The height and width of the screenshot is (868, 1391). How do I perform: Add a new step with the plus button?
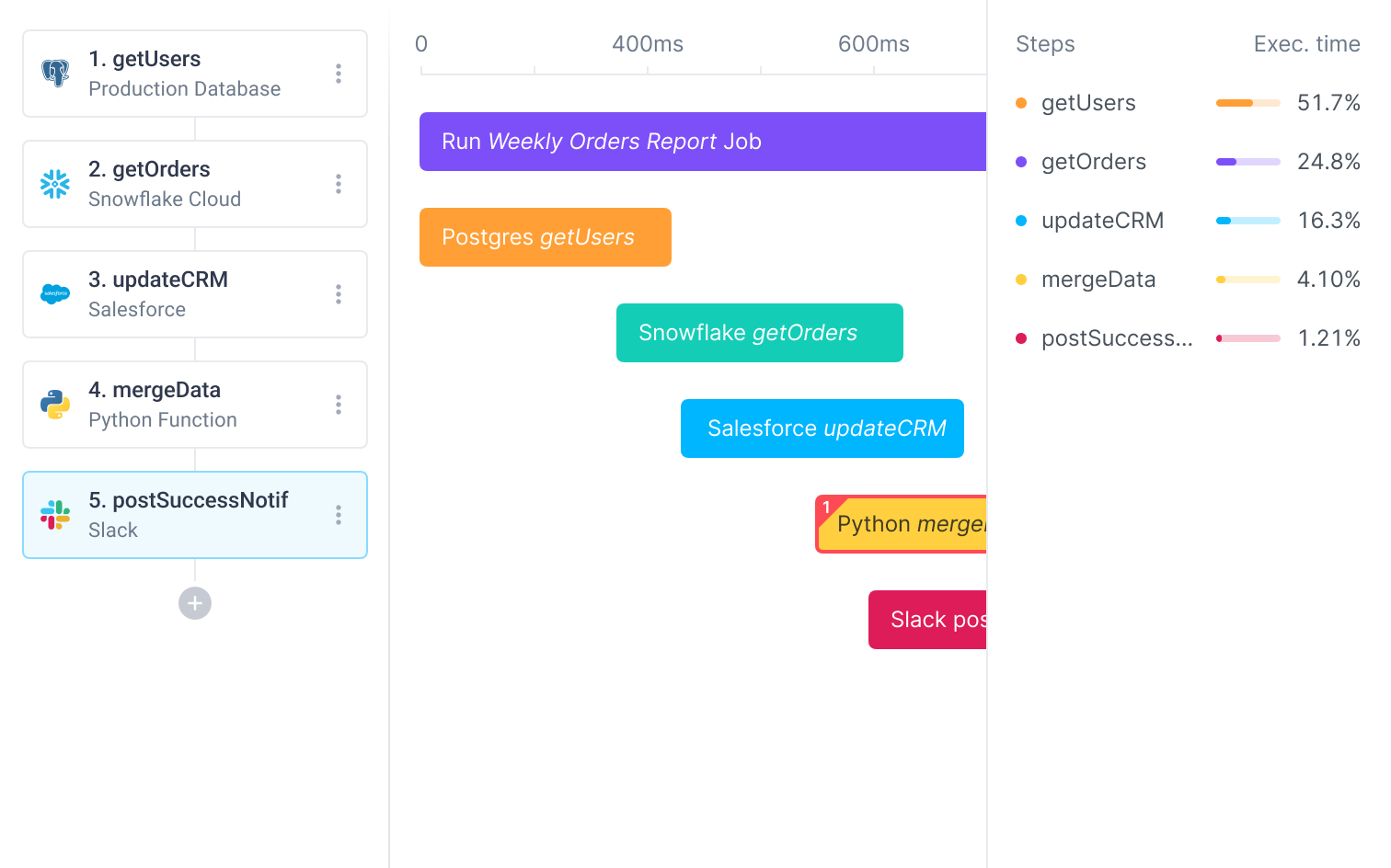pyautogui.click(x=194, y=603)
